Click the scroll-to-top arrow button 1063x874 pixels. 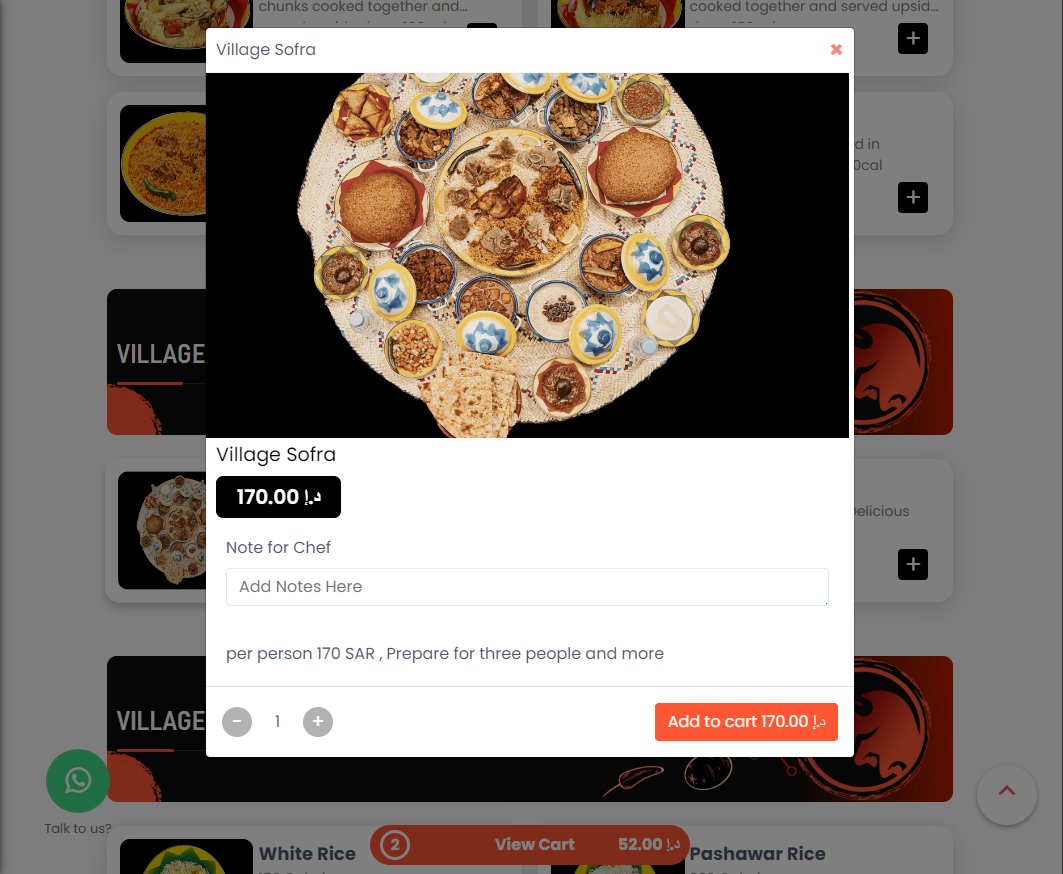pos(1006,794)
